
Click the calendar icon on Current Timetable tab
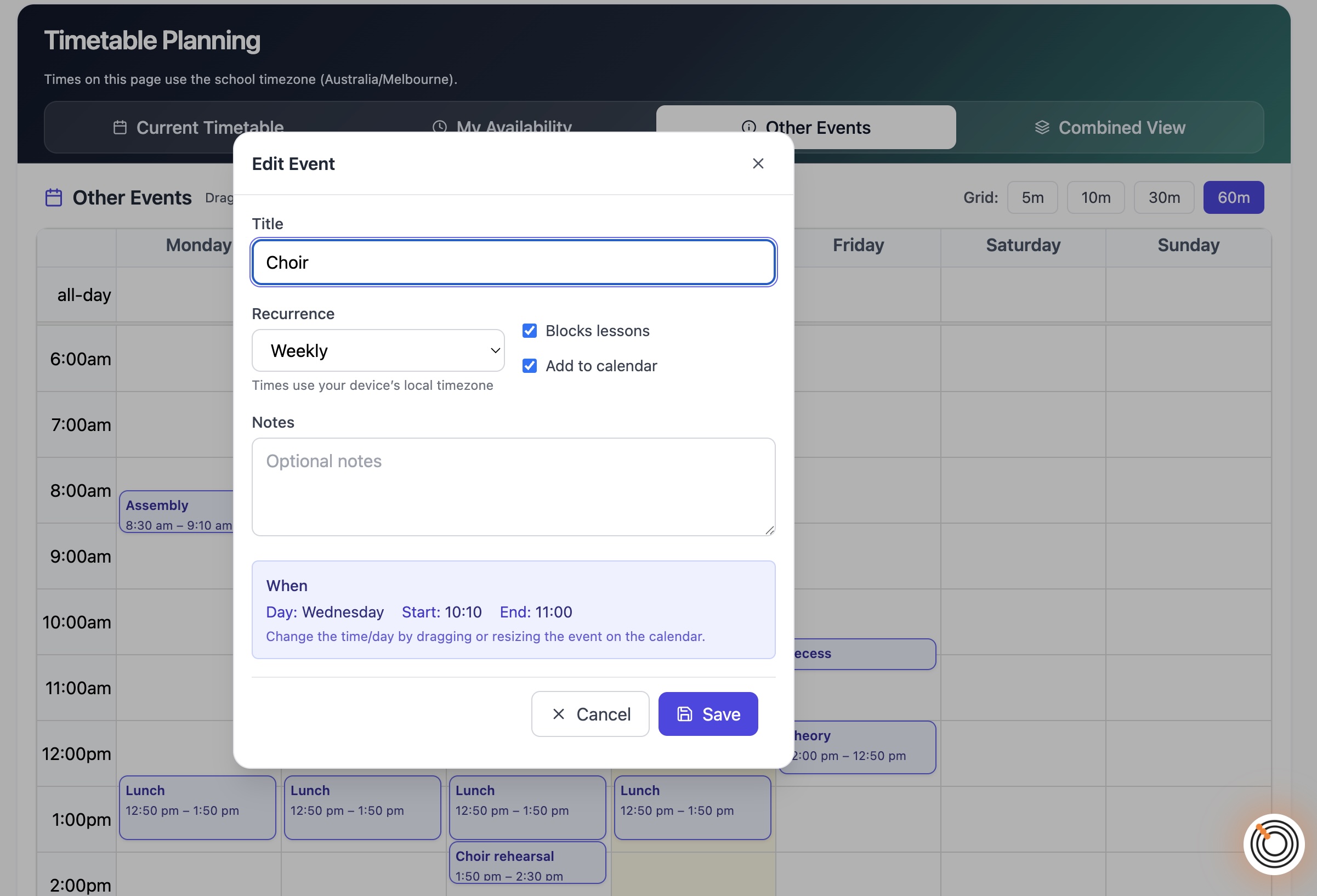click(120, 128)
